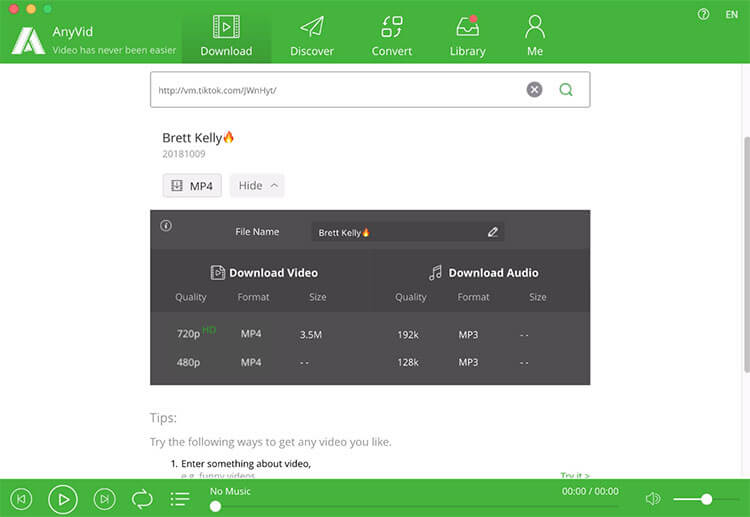Image resolution: width=750 pixels, height=517 pixels.
Task: Click the MP4 download button
Action: [x=192, y=186]
